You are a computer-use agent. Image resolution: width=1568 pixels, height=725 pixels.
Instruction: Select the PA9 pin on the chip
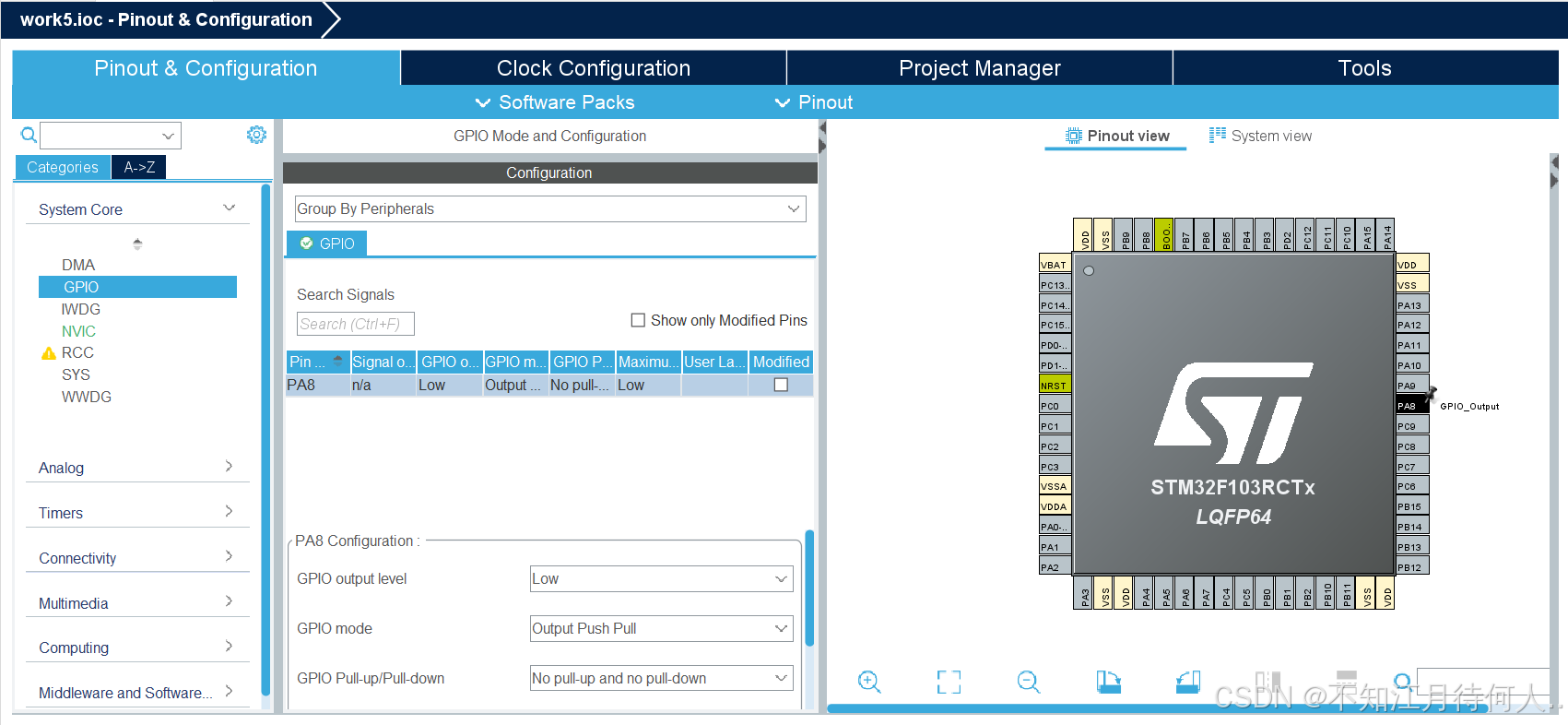pos(1411,386)
